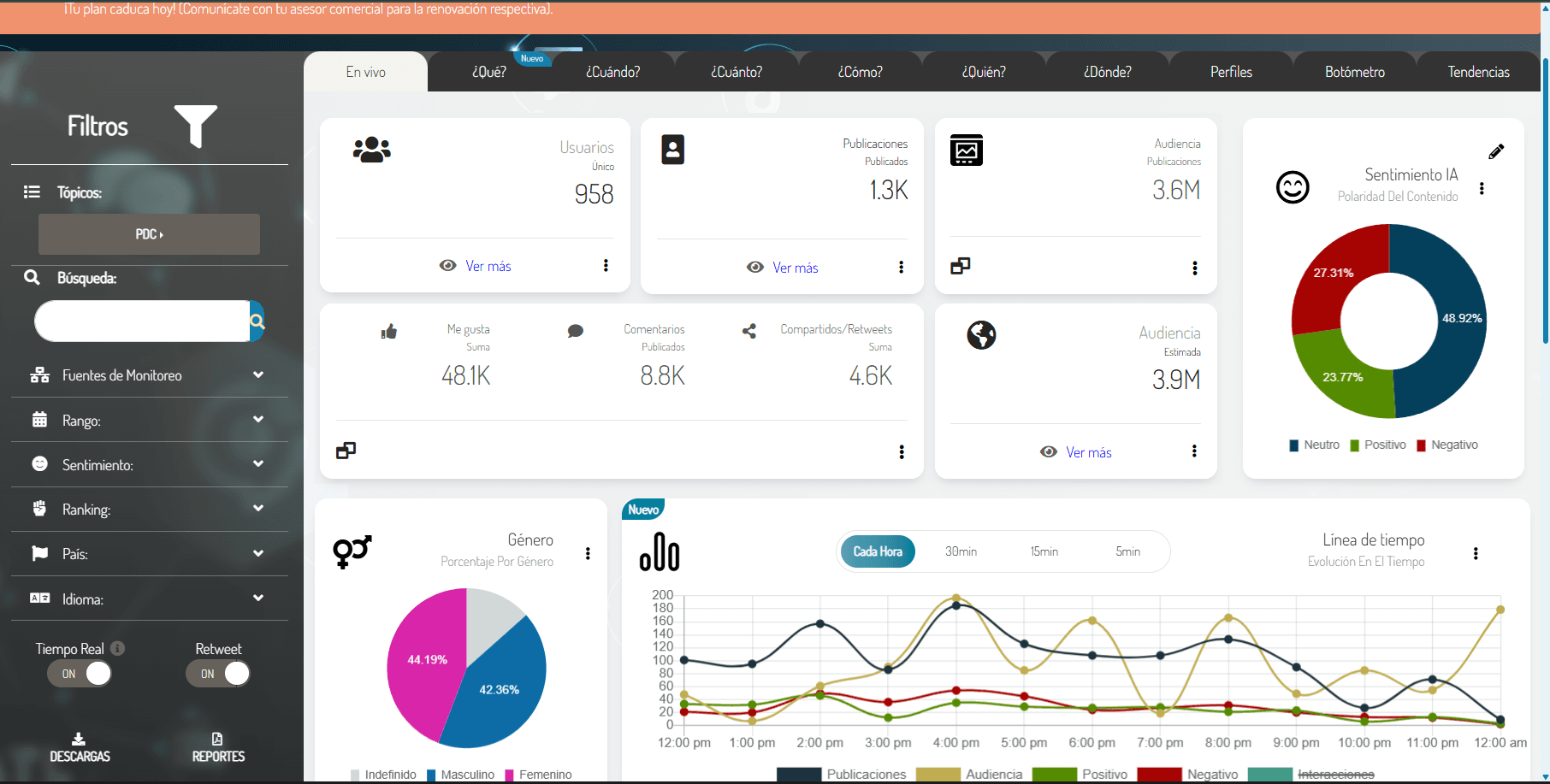Click the globe icon on Audiencia Estimada card
Screen dimensions: 1550x784
point(981,335)
